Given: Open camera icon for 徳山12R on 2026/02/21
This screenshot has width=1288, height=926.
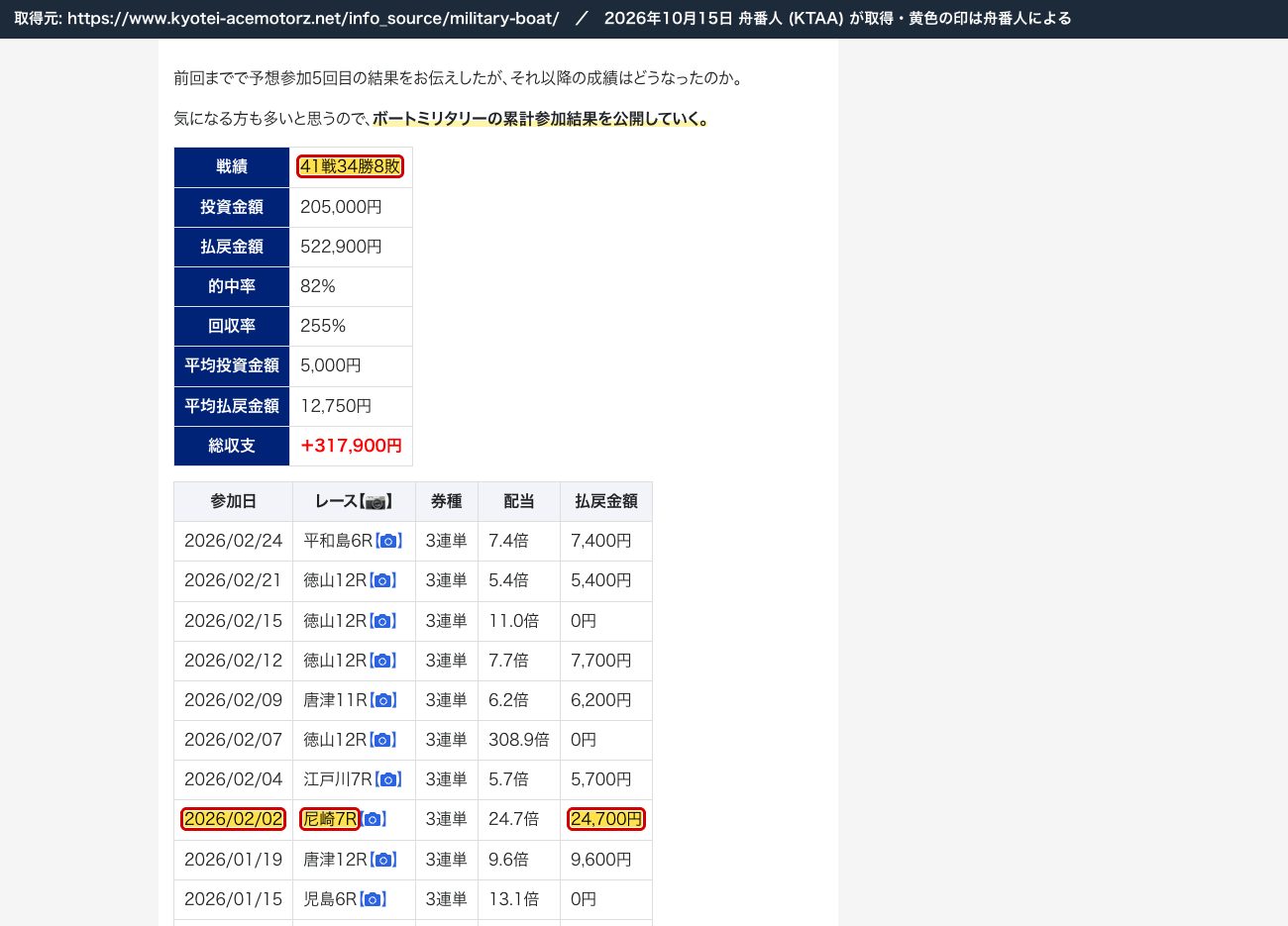Looking at the screenshot, I should (x=382, y=580).
